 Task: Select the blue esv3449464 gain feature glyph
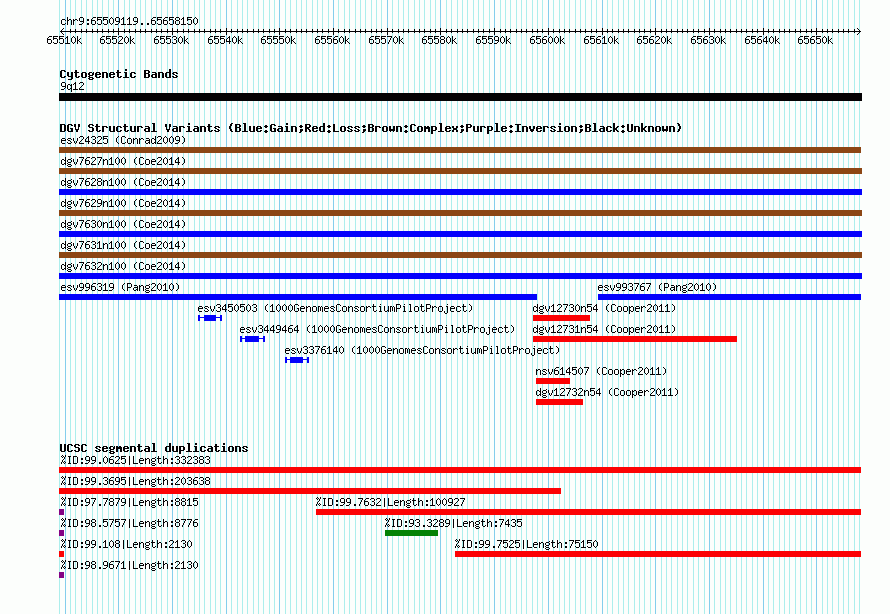coord(253,339)
